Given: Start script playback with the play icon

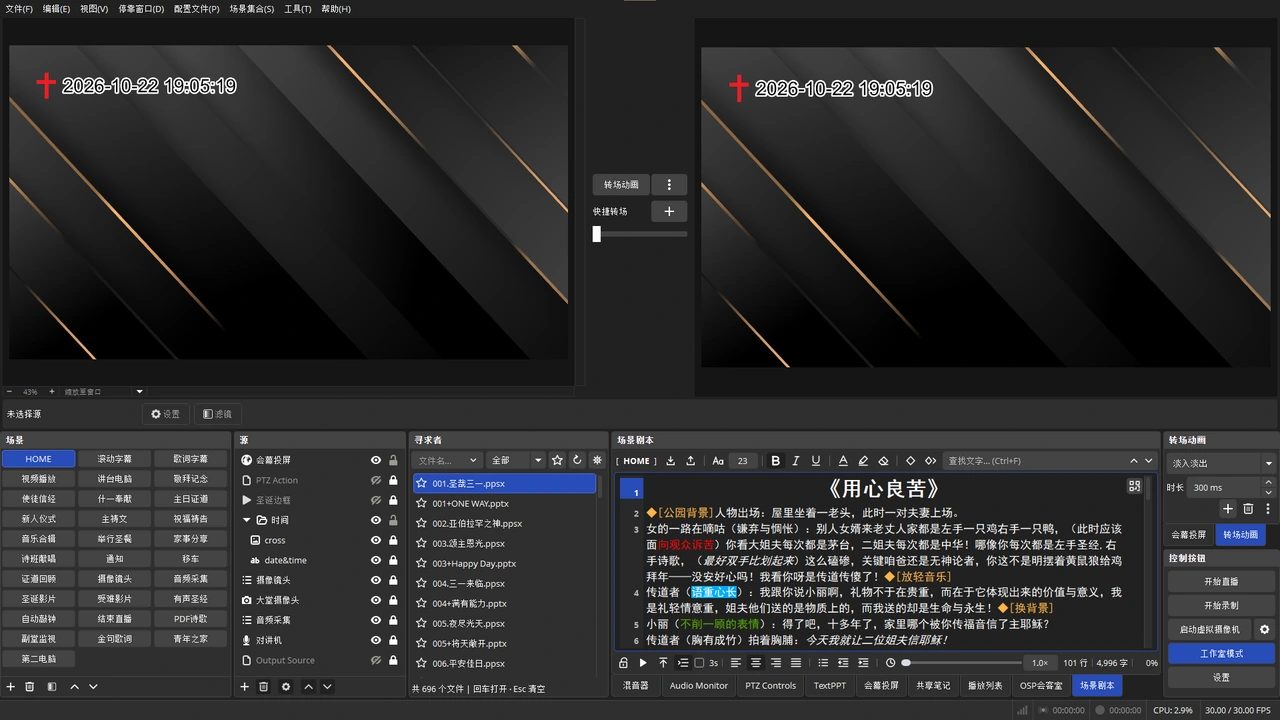Looking at the screenshot, I should click(x=643, y=663).
